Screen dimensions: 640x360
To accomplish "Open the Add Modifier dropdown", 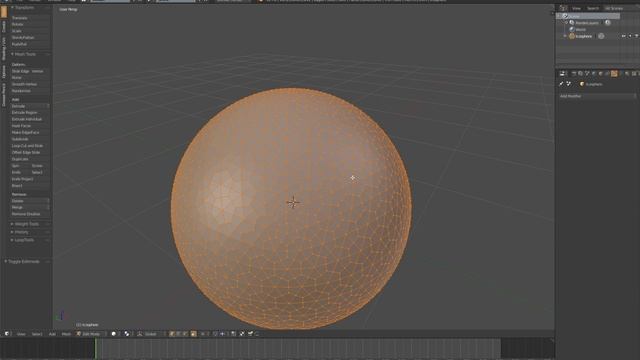I will tap(597, 96).
